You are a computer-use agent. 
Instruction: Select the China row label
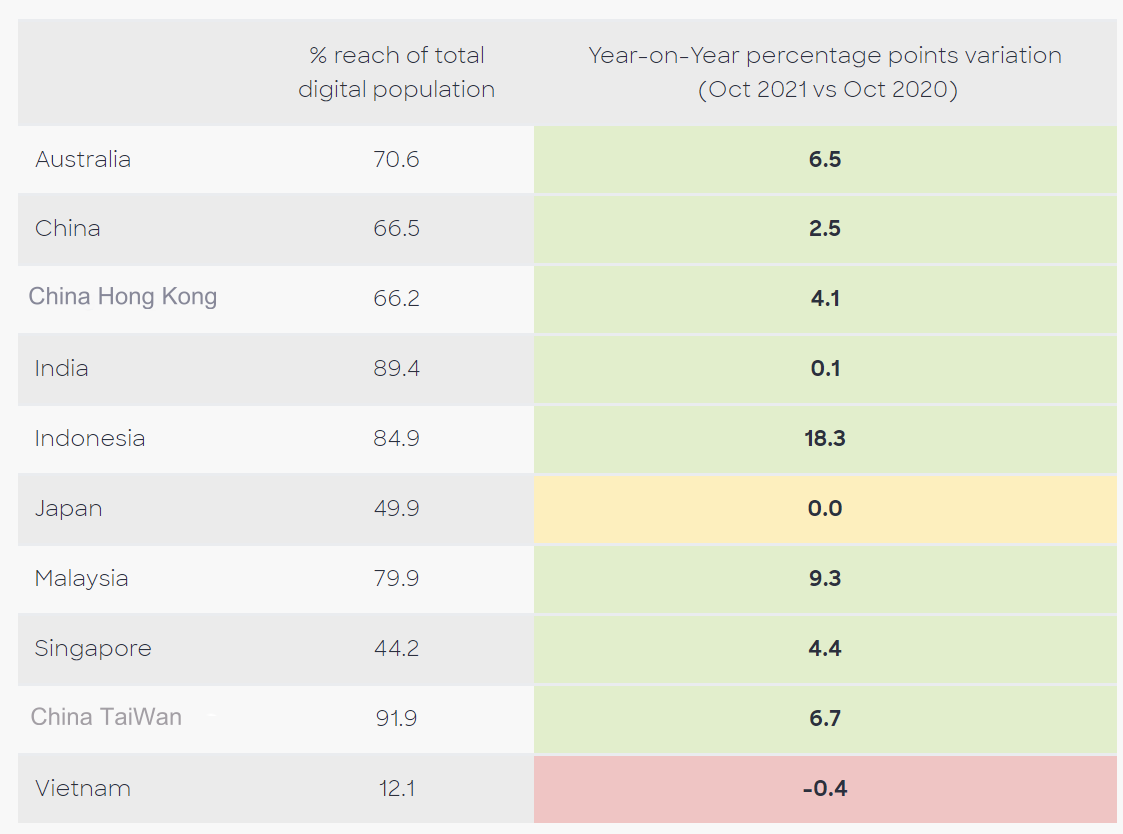(68, 228)
